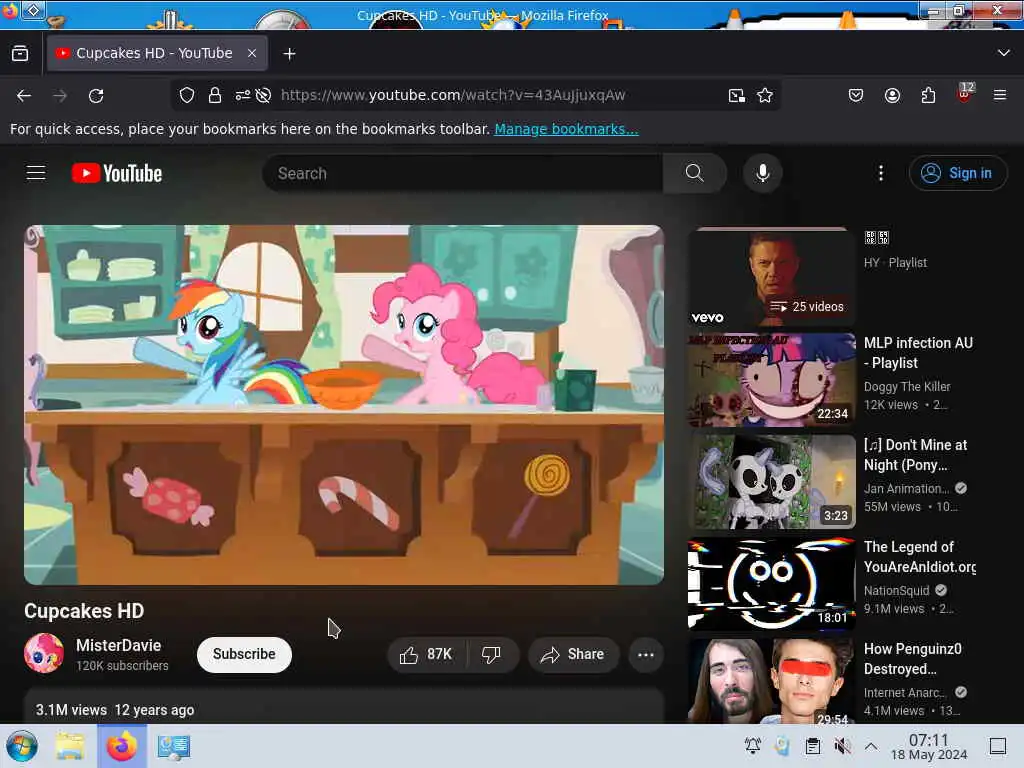Open the MisterDavie channel name link
This screenshot has width=1024, height=768.
point(119,645)
